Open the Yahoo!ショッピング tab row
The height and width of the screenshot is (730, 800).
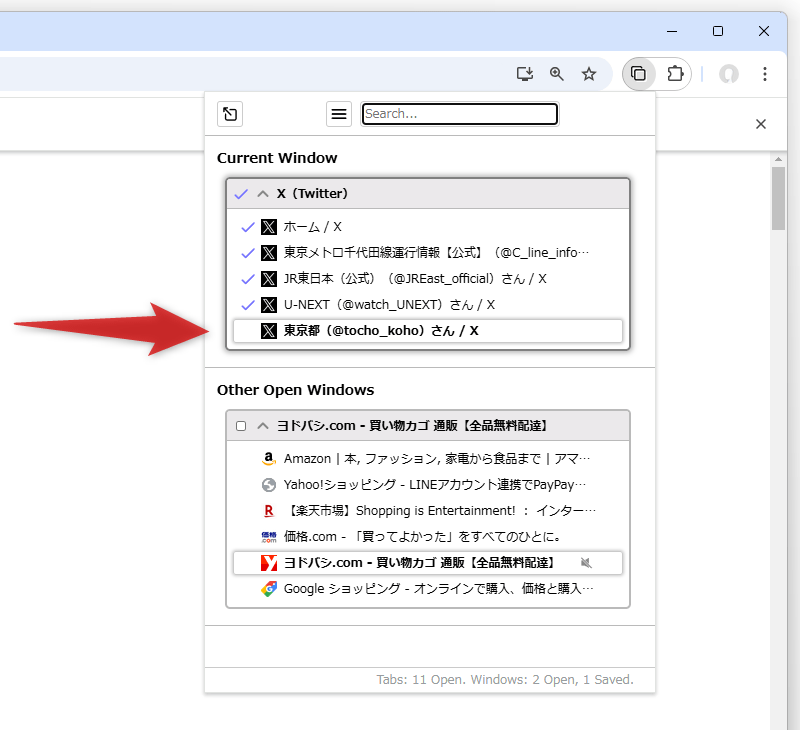point(428,485)
